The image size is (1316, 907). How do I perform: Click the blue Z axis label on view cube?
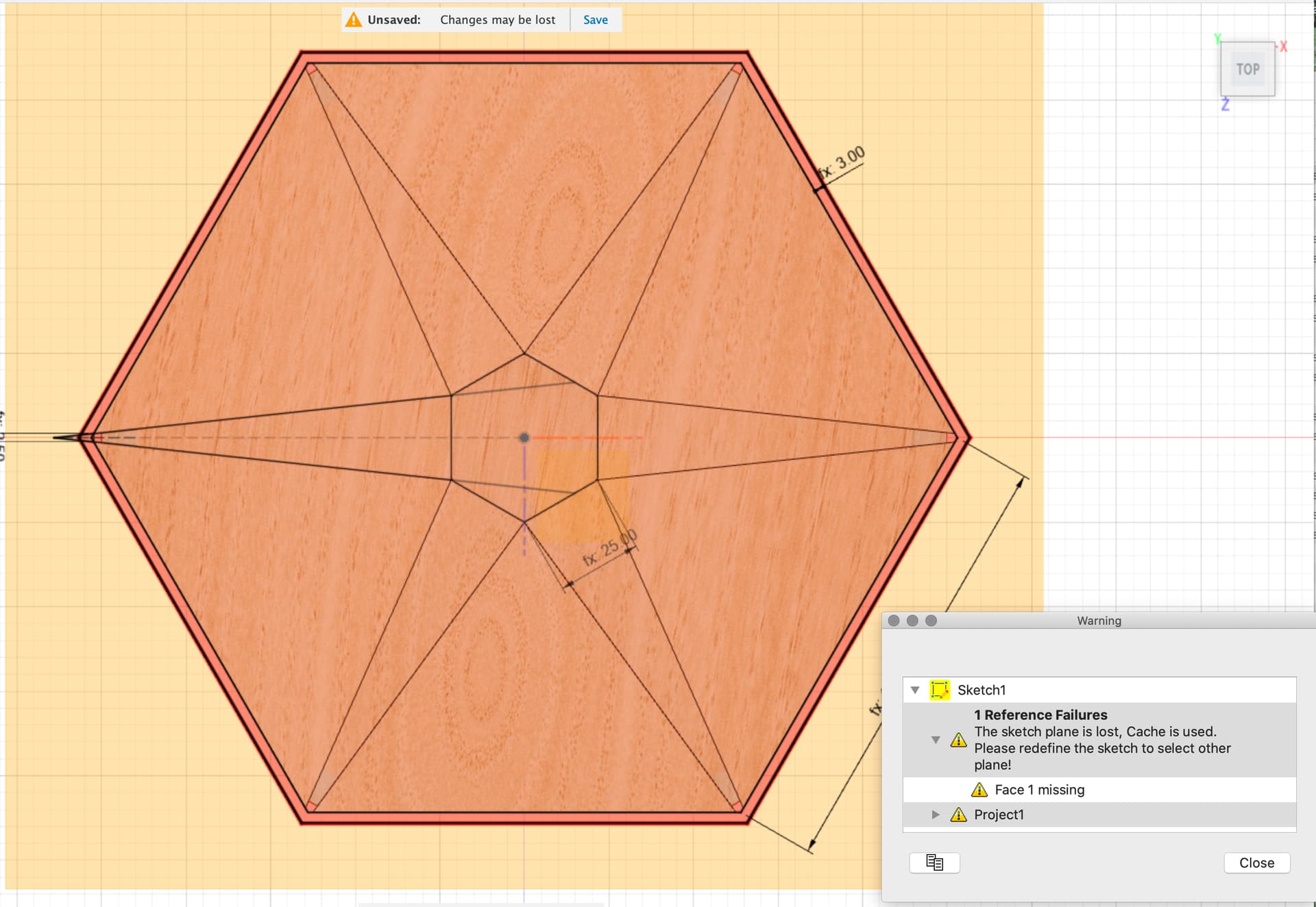1226,104
